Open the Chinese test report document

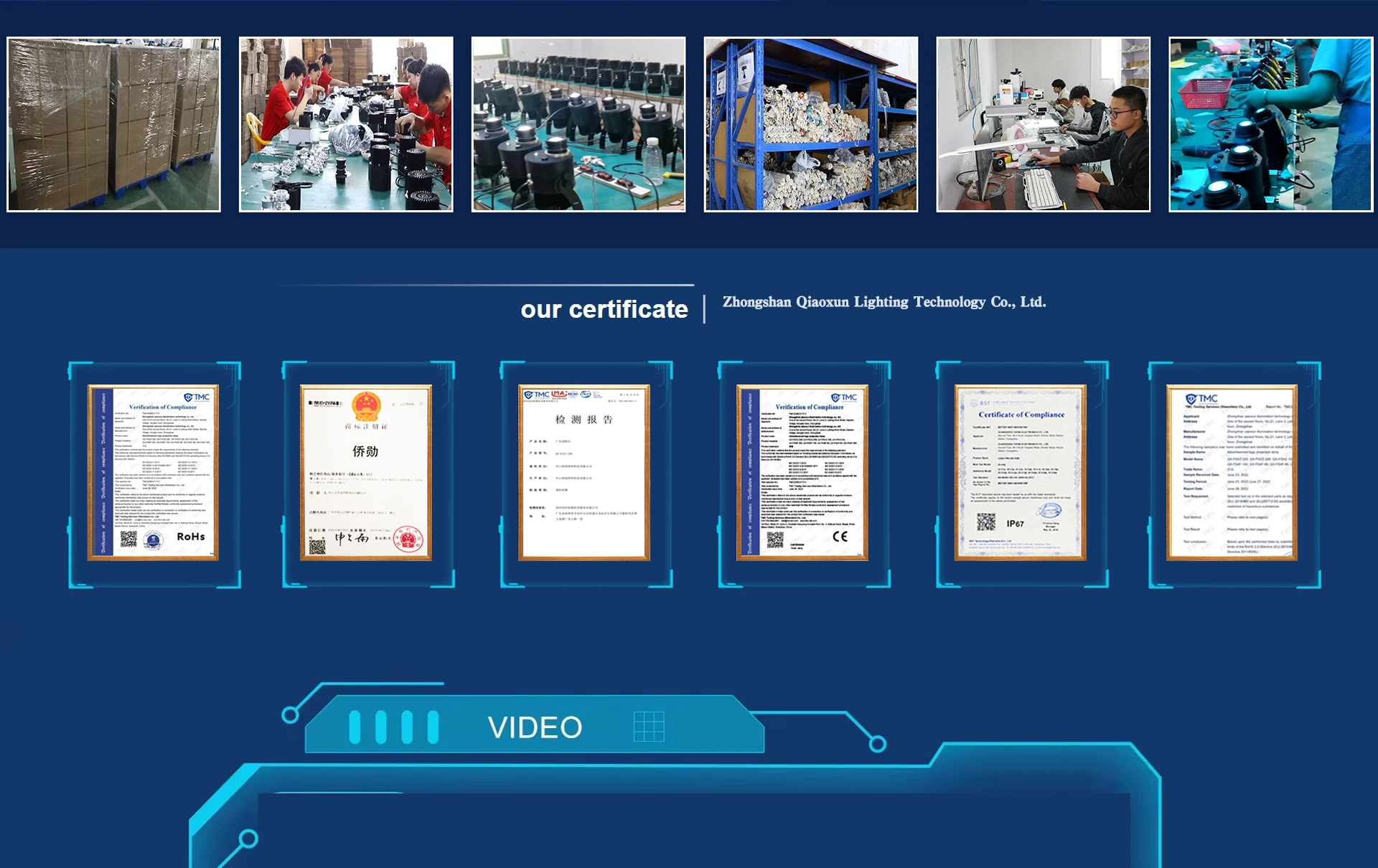(x=584, y=473)
